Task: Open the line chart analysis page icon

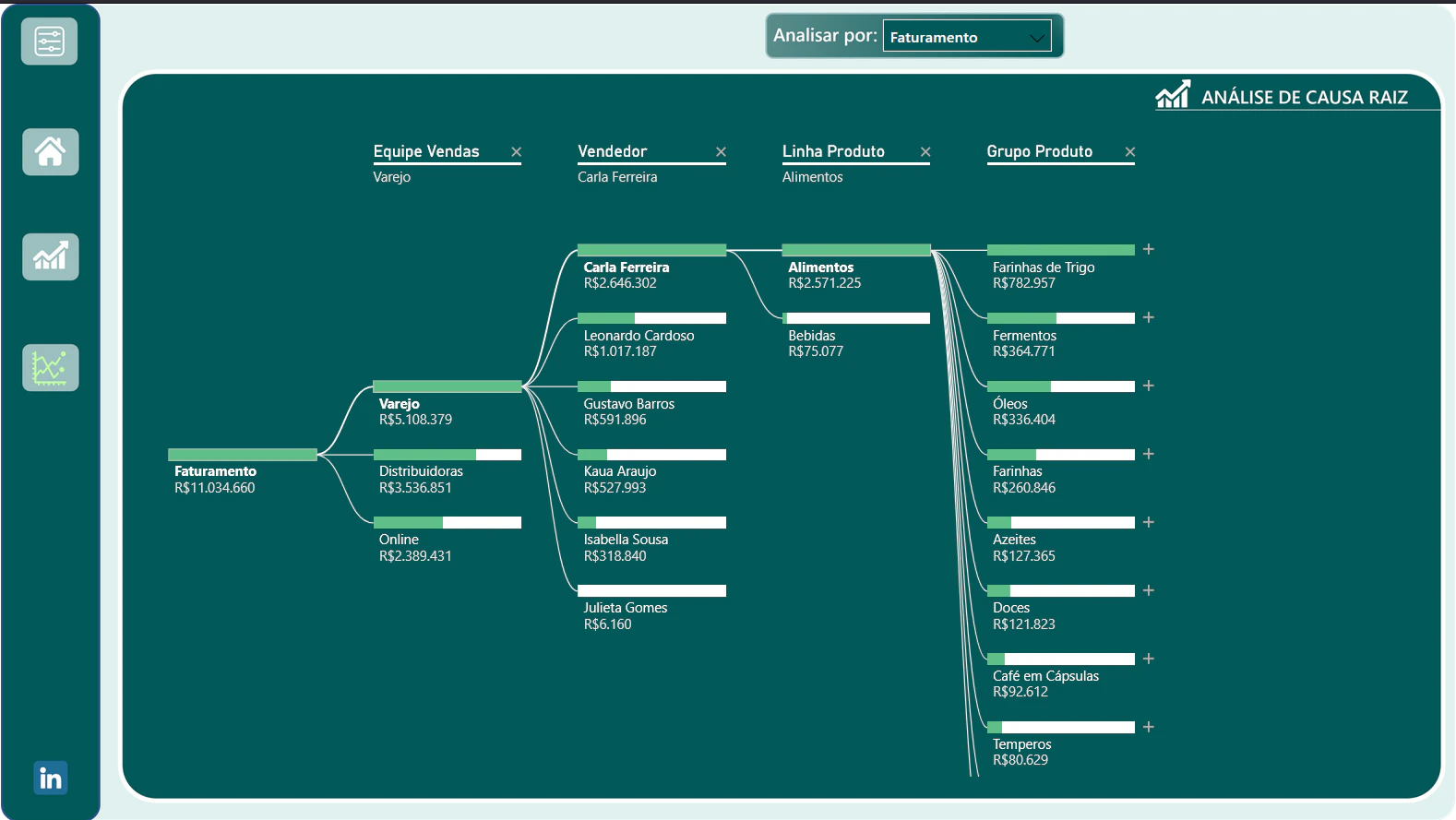Action: pos(51,367)
